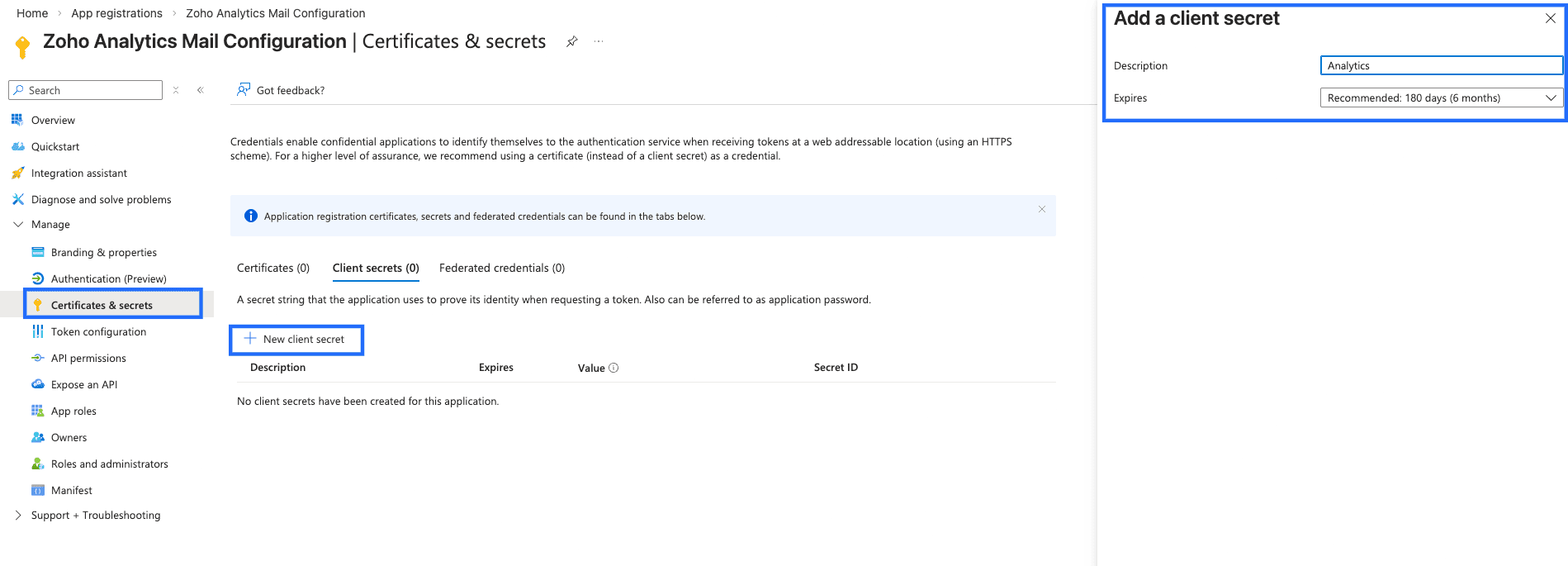Open the Expires dropdown

coord(1441,98)
